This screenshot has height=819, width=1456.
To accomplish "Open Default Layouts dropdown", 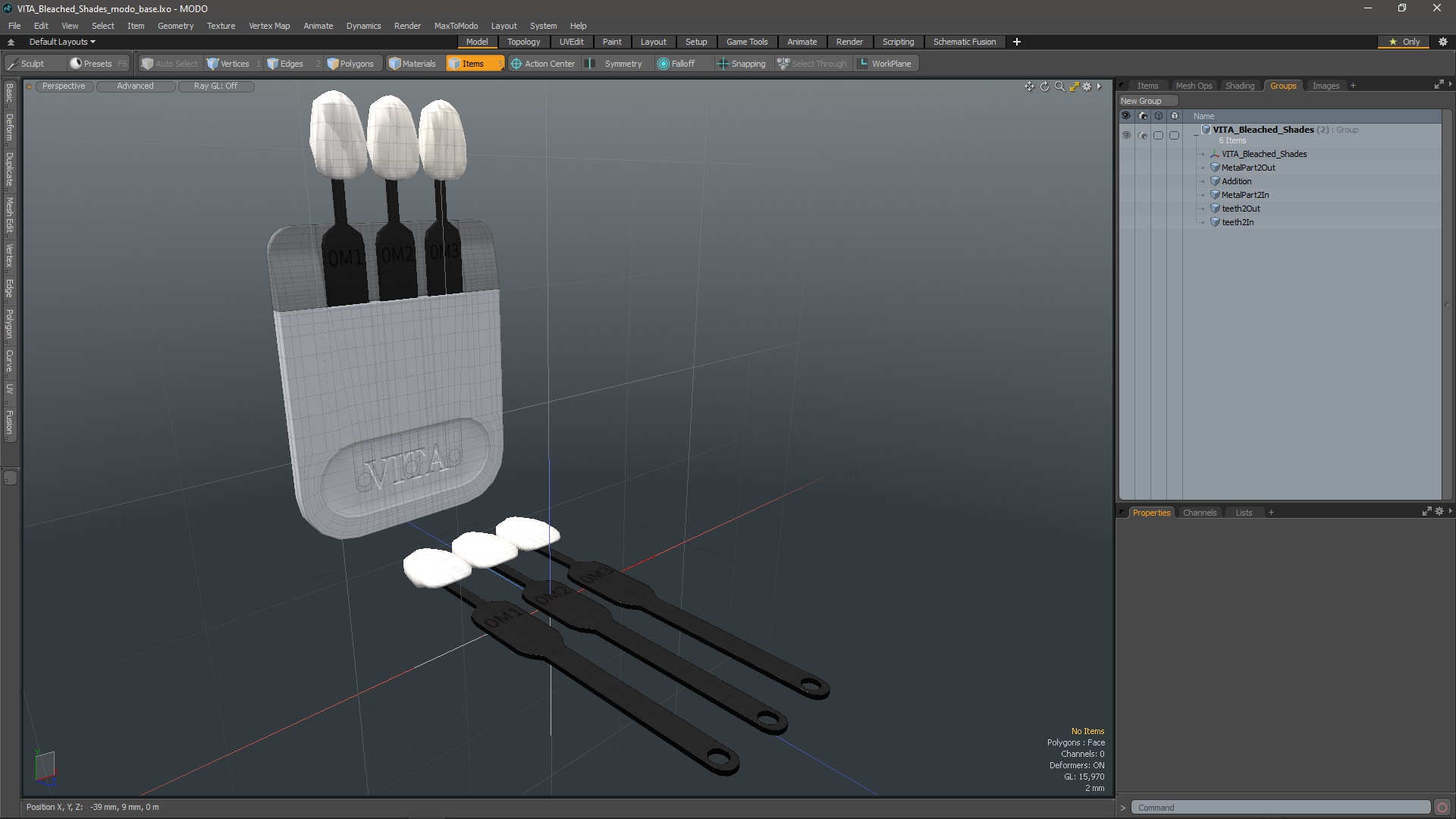I will point(62,42).
